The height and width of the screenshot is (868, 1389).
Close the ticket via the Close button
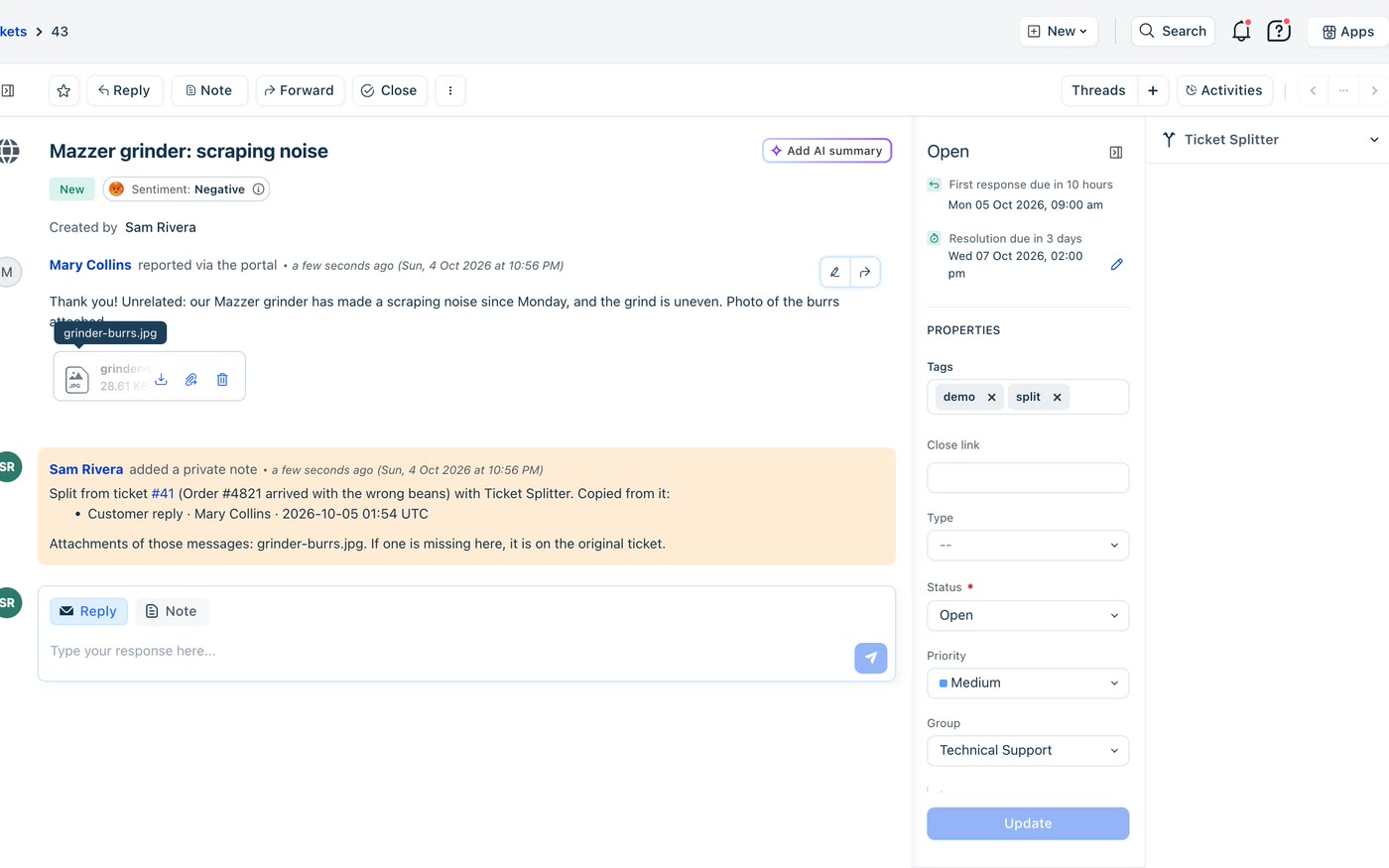click(389, 90)
